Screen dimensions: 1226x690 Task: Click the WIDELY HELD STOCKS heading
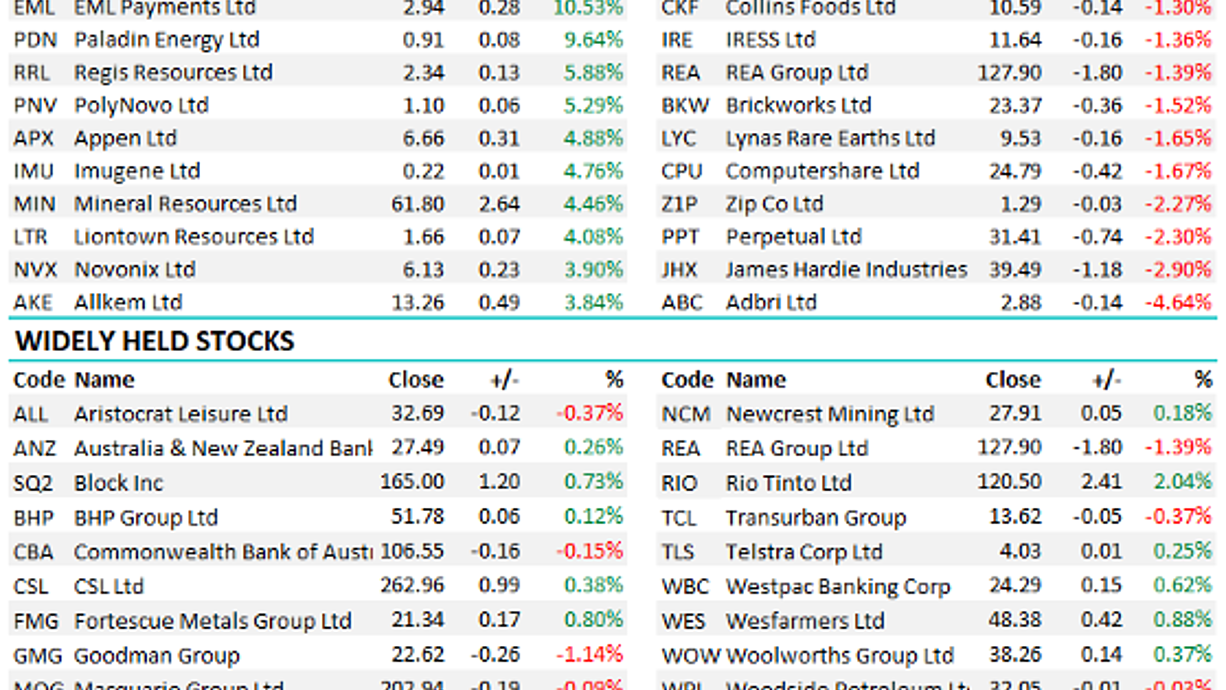point(155,342)
